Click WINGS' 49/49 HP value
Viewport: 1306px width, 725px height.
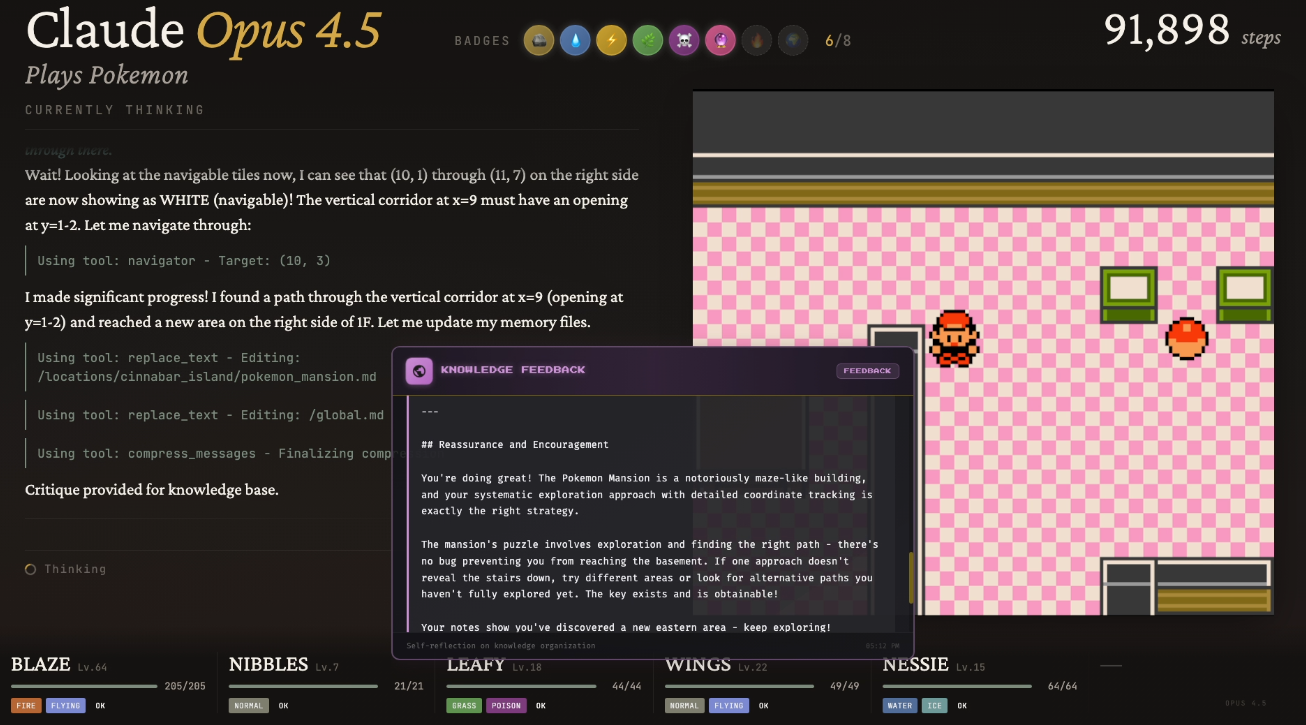click(x=846, y=687)
